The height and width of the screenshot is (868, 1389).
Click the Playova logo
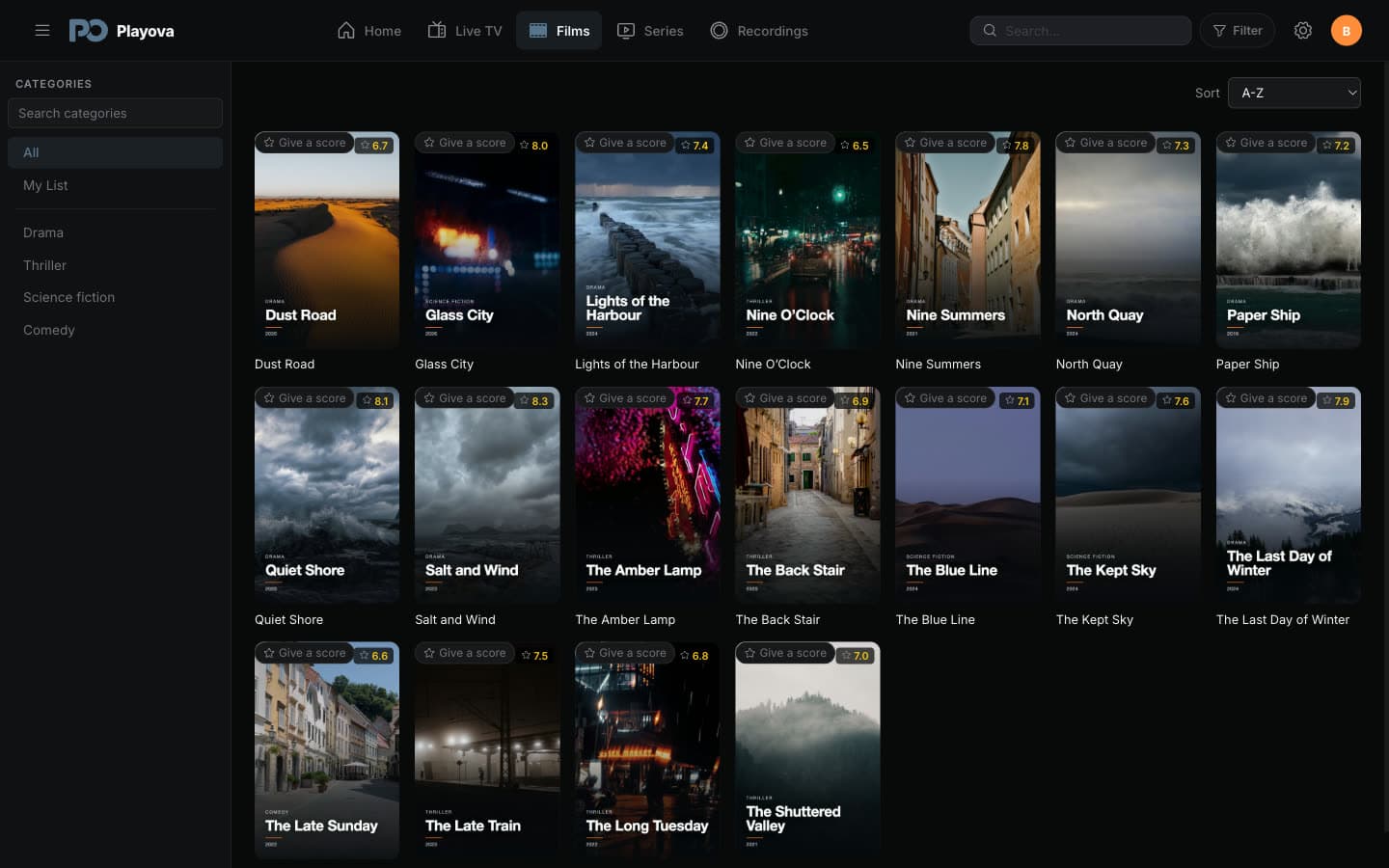(122, 31)
